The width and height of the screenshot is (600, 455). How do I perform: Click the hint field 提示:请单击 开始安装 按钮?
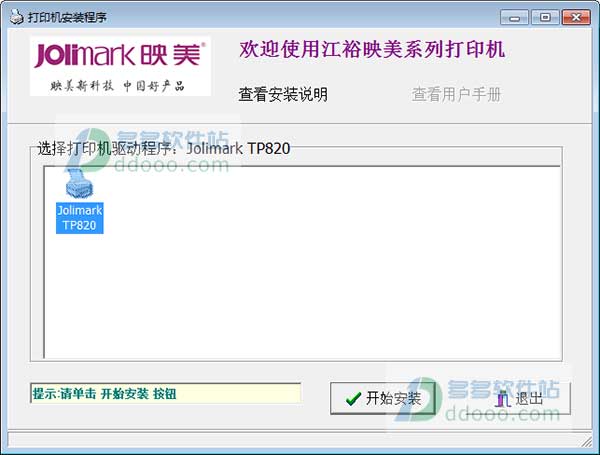pos(165,393)
